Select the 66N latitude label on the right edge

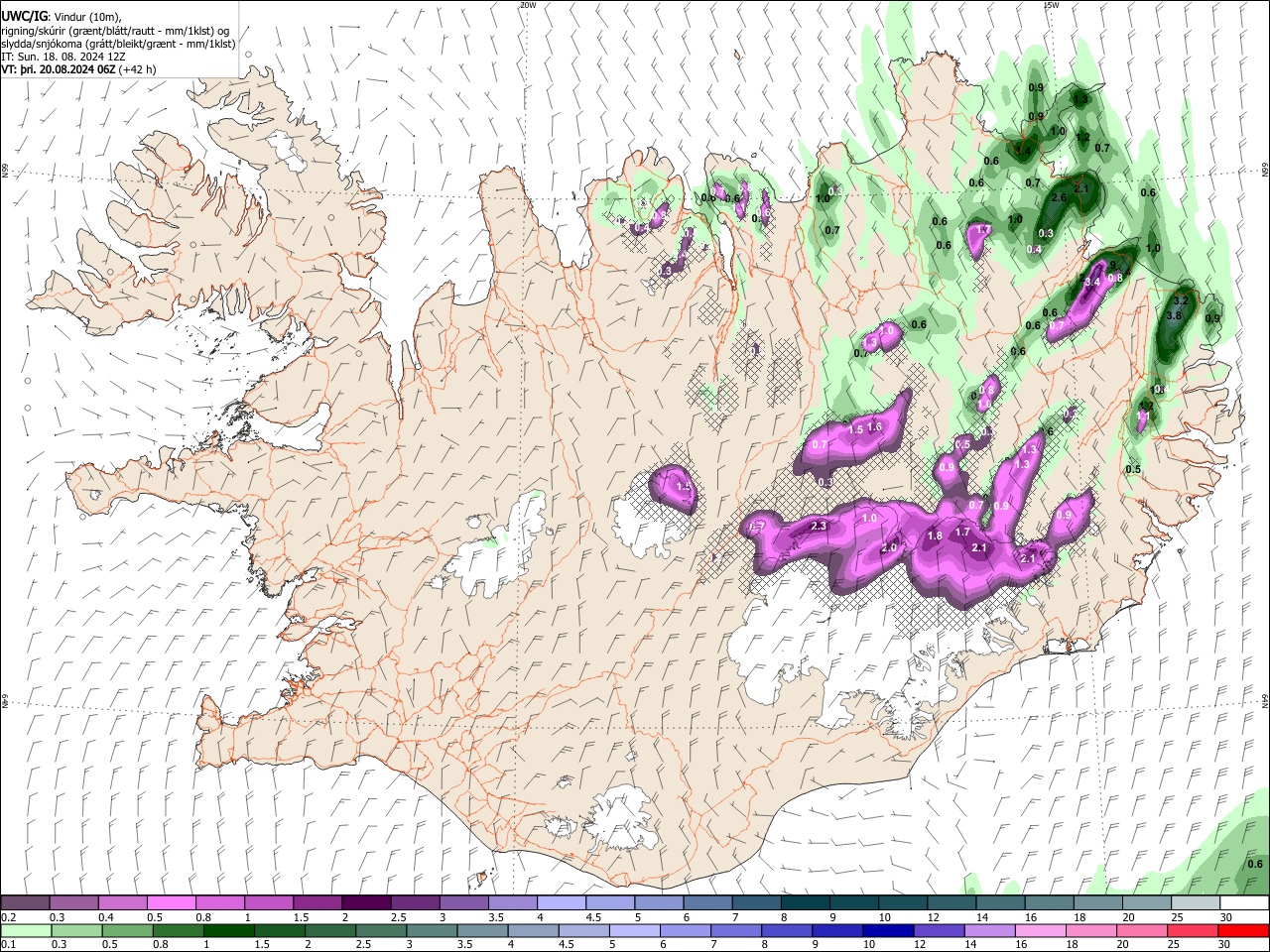click(x=1265, y=171)
